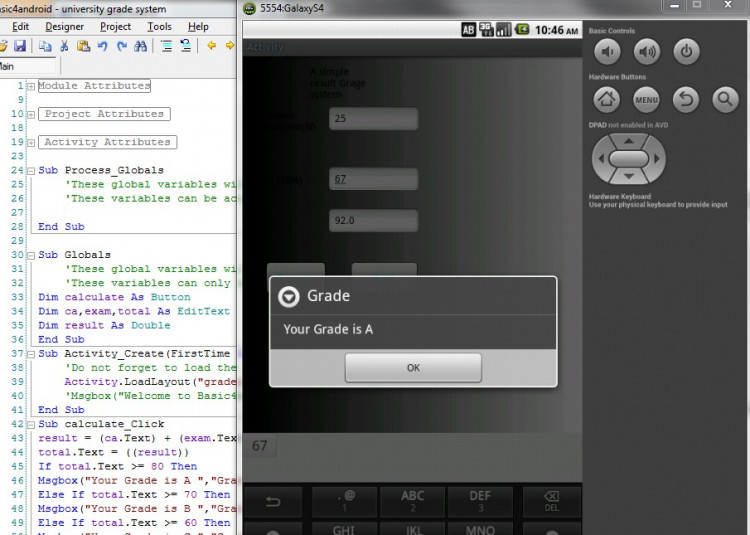Lower volume in emulator Basic Controls
The width and height of the screenshot is (750, 535).
607,51
